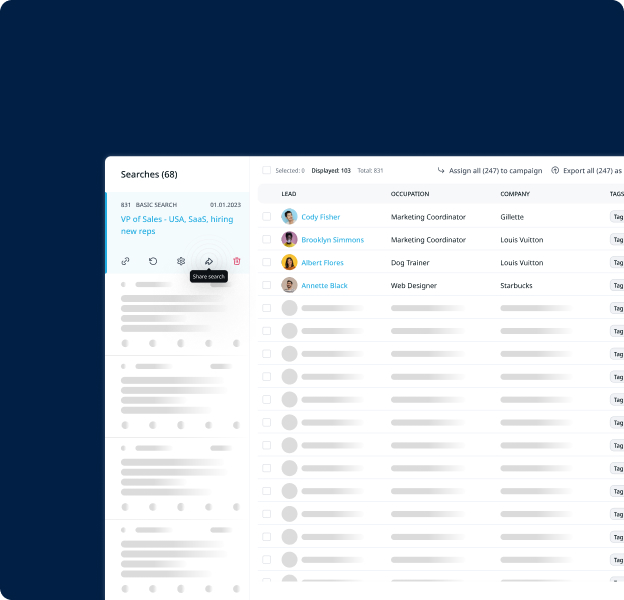
Task: Open Albert Flores lead profile link
Action: (322, 263)
